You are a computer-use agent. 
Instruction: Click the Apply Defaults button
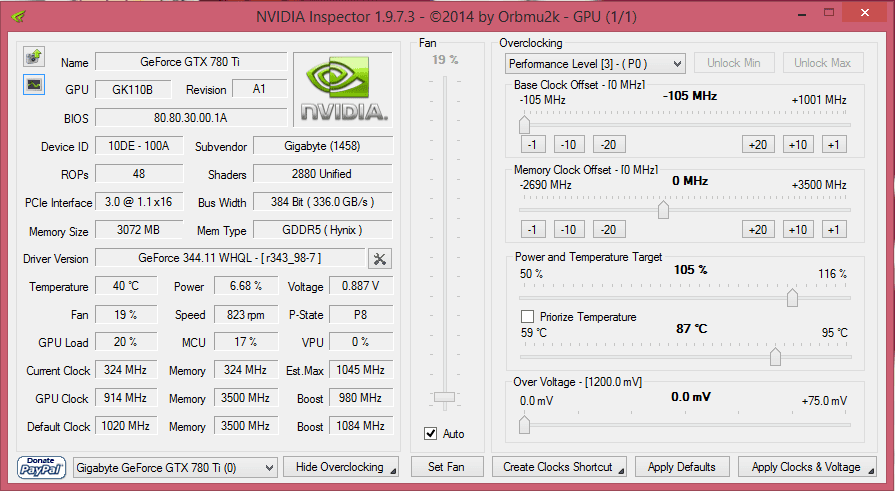[682, 467]
